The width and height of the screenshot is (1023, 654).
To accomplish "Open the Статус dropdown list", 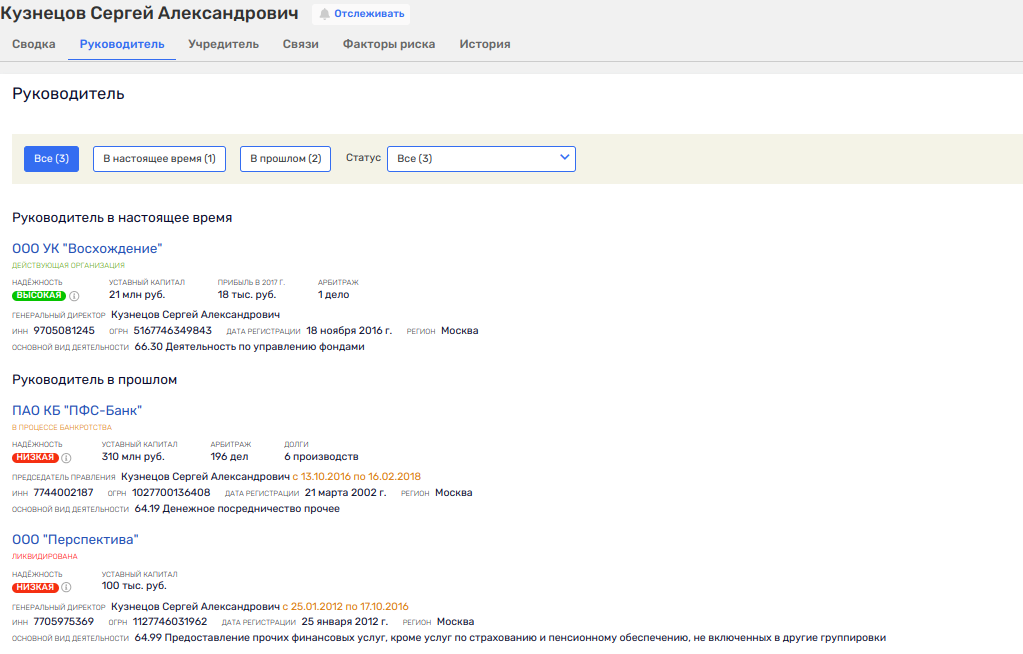I will (481, 159).
